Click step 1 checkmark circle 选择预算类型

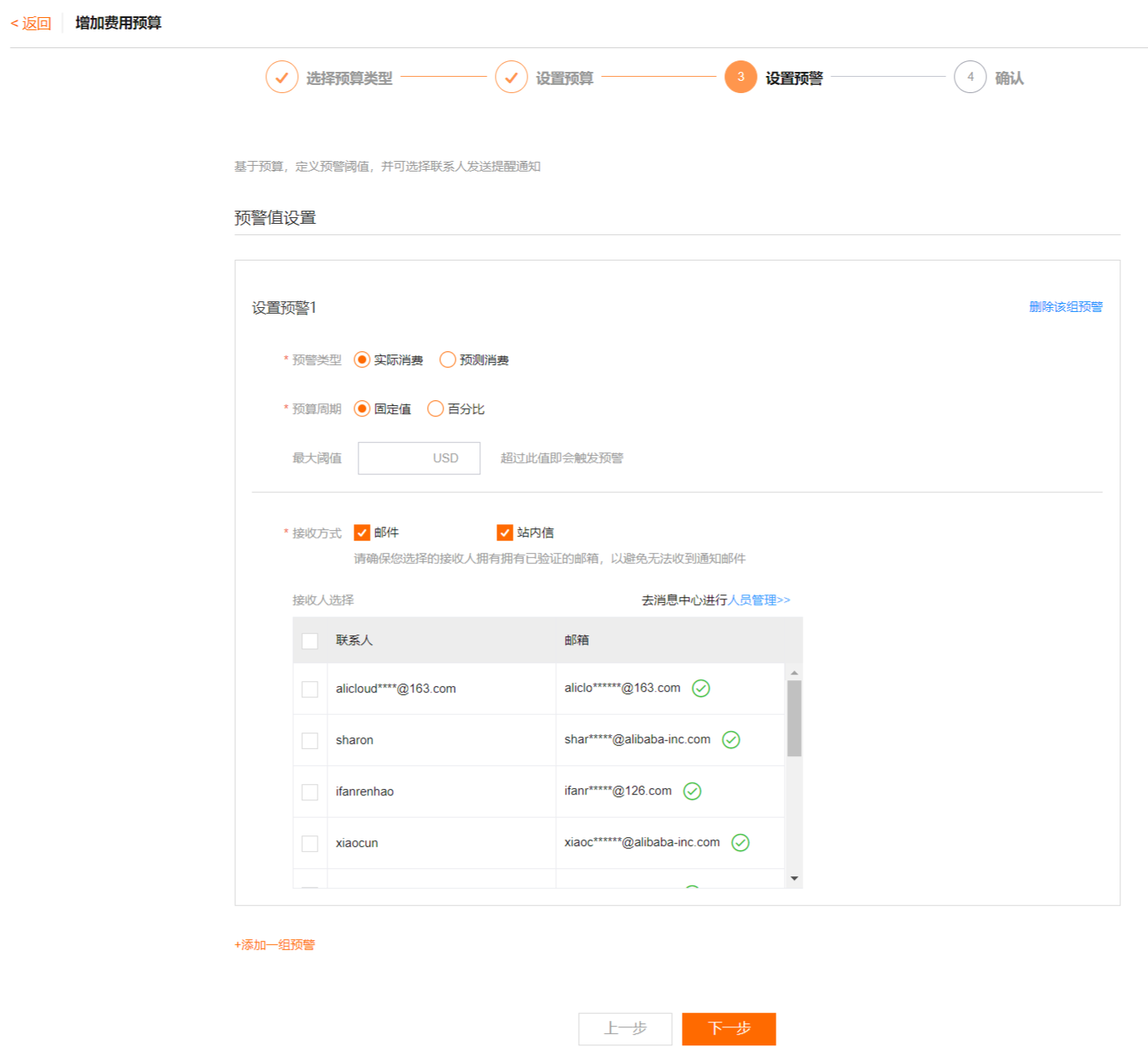282,78
